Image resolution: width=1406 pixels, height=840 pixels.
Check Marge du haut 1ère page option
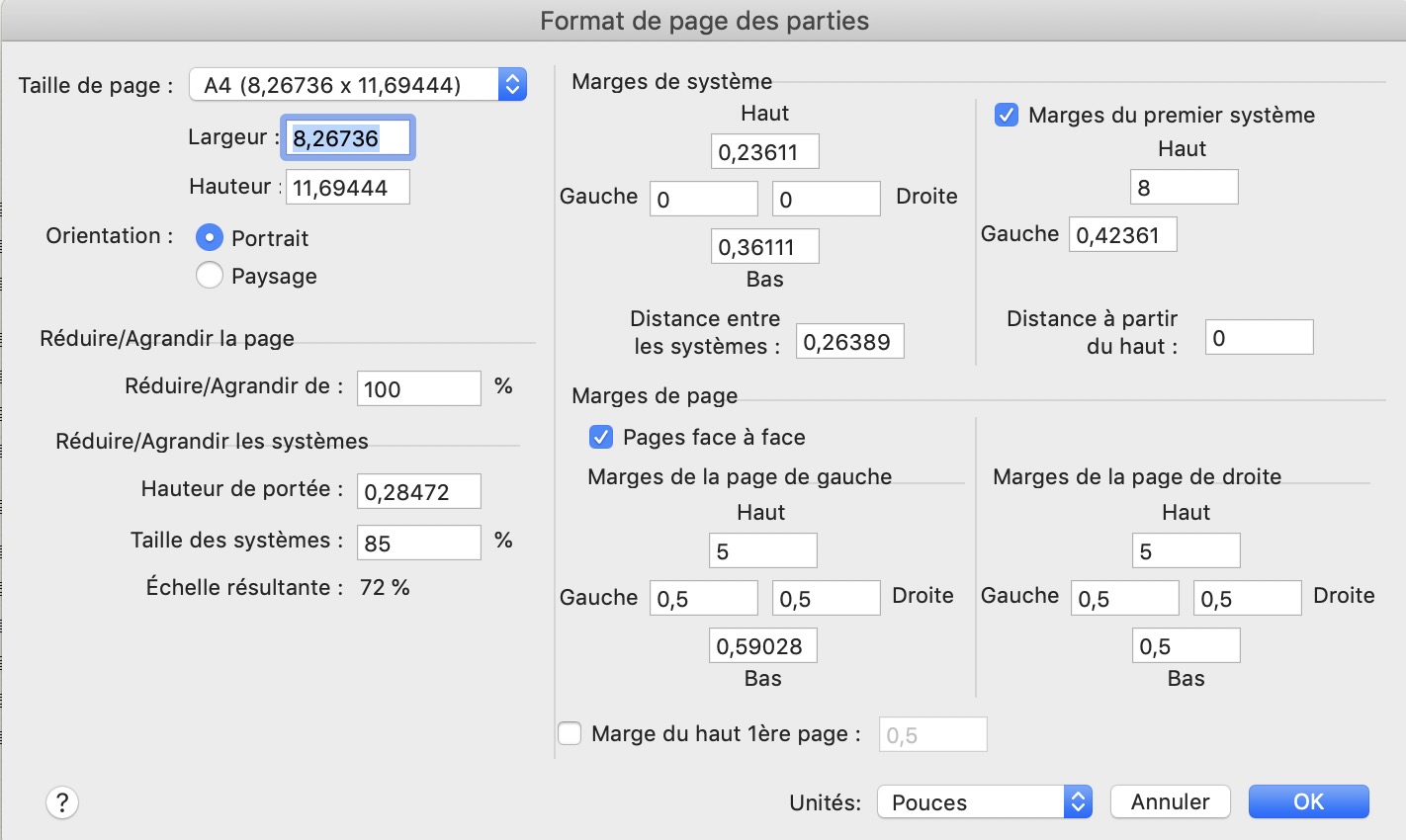pyautogui.click(x=571, y=733)
